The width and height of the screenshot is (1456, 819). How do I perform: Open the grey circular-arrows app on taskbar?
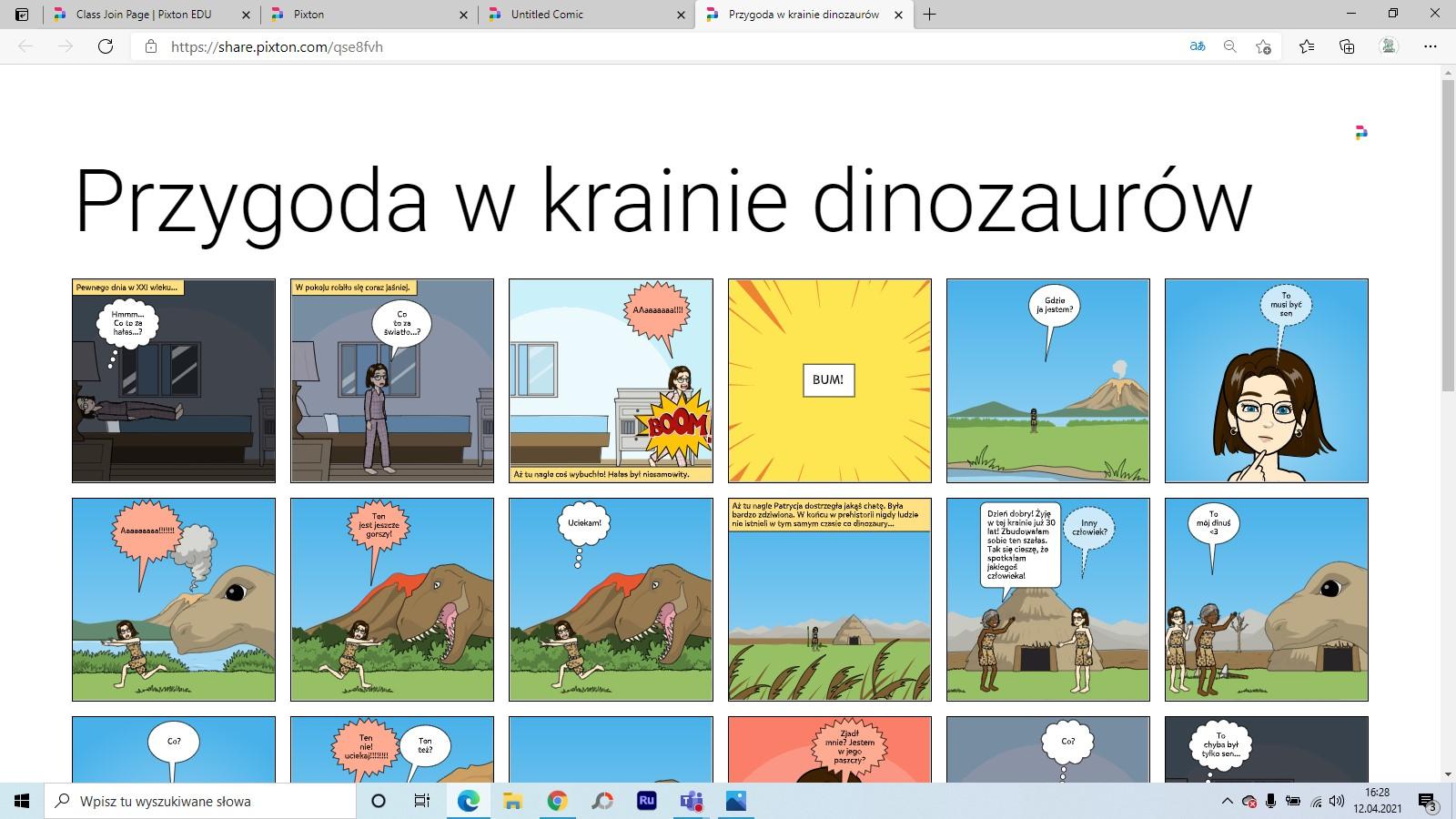(602, 801)
